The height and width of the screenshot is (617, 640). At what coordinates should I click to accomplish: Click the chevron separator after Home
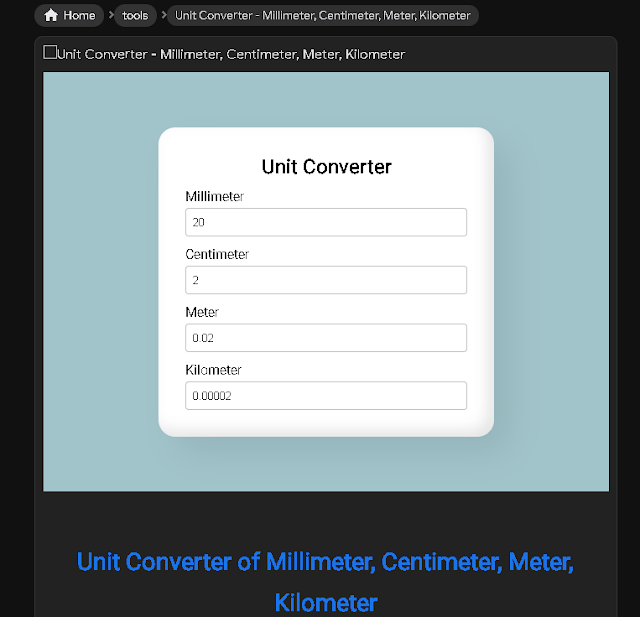111,15
